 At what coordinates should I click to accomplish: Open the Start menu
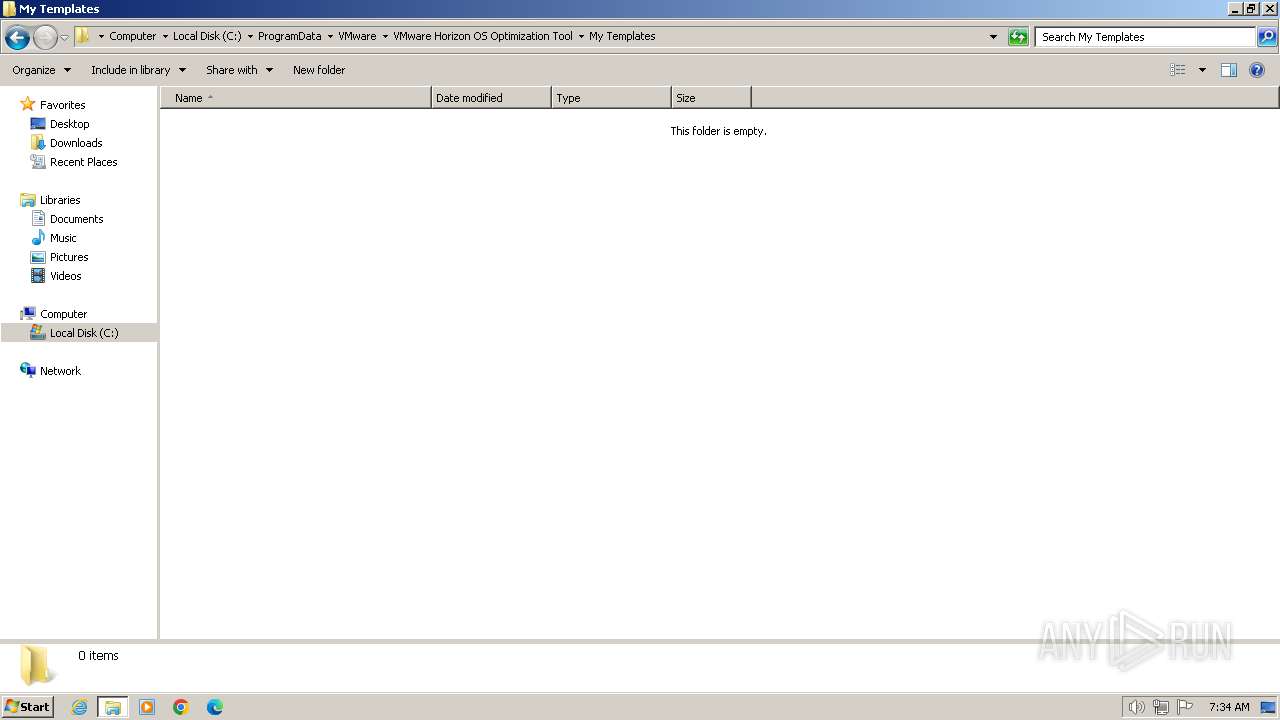pyautogui.click(x=27, y=706)
